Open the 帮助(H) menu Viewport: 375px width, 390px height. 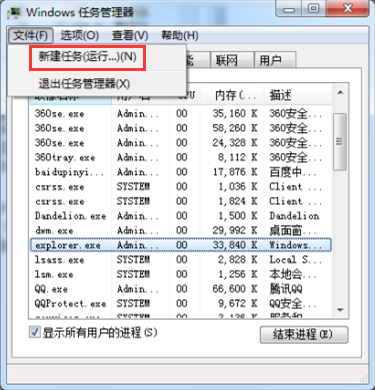tap(180, 35)
